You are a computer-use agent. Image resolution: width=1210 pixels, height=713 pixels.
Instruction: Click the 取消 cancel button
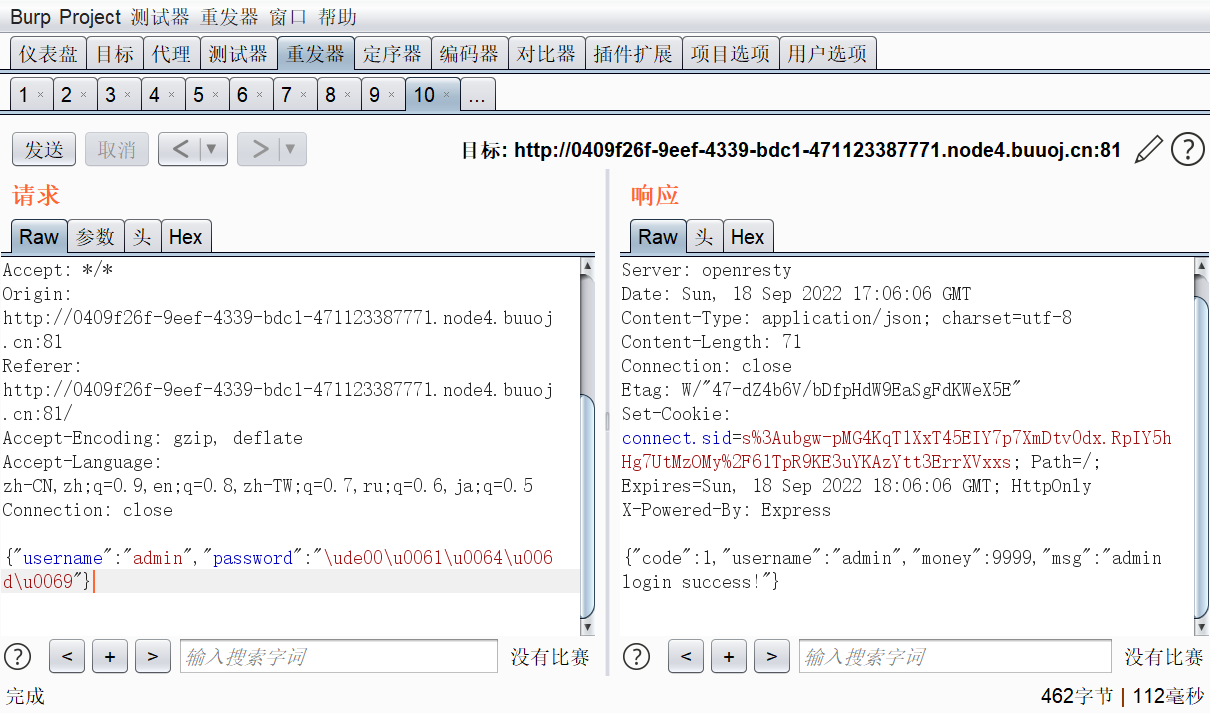[117, 150]
